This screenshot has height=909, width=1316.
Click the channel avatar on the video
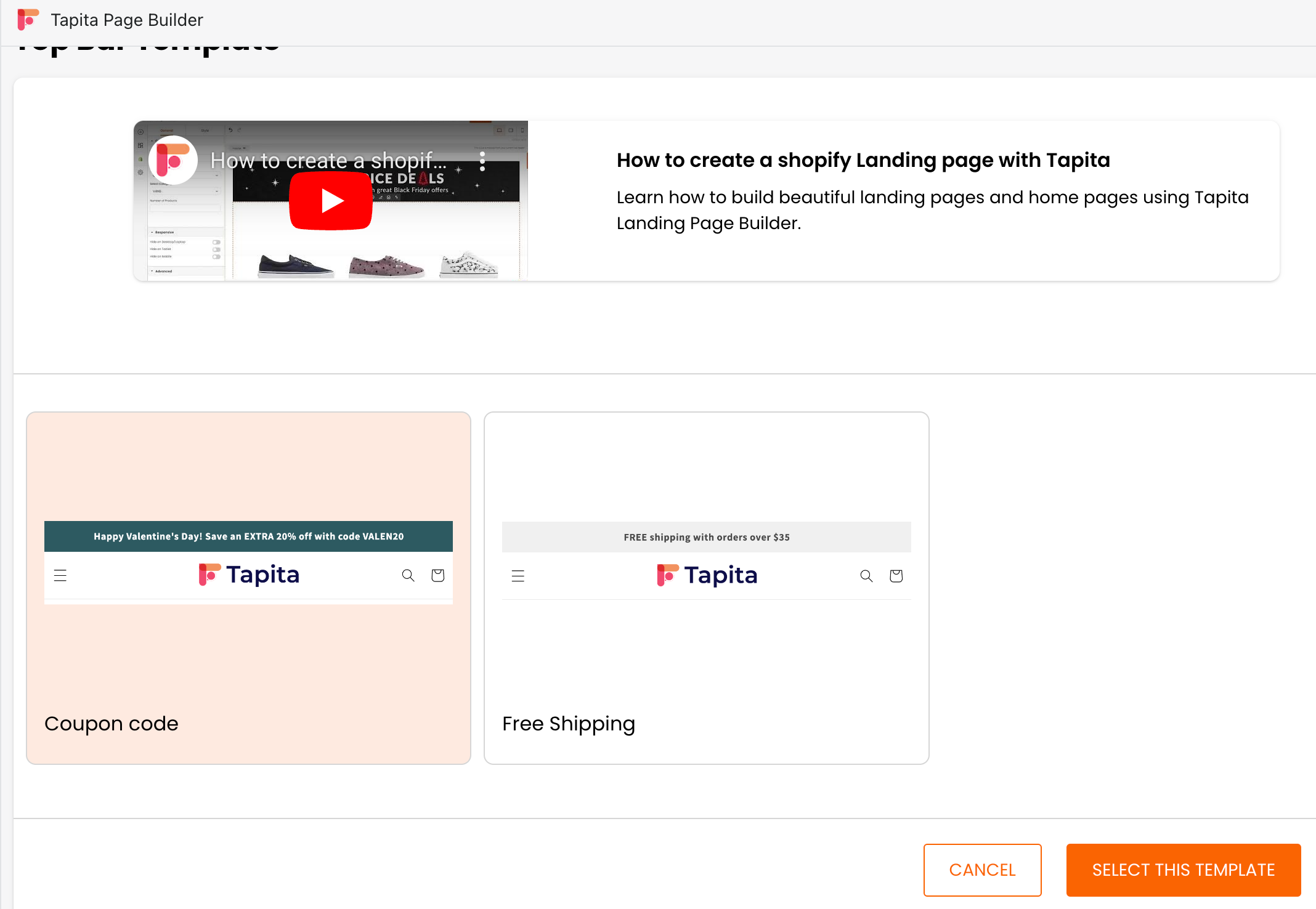coord(173,161)
